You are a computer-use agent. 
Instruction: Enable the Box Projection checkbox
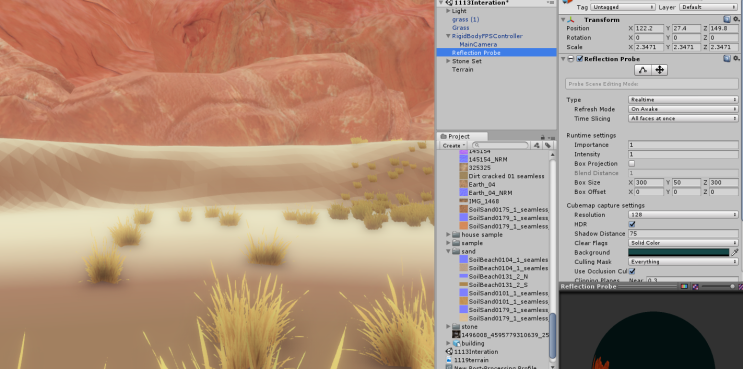pos(632,163)
